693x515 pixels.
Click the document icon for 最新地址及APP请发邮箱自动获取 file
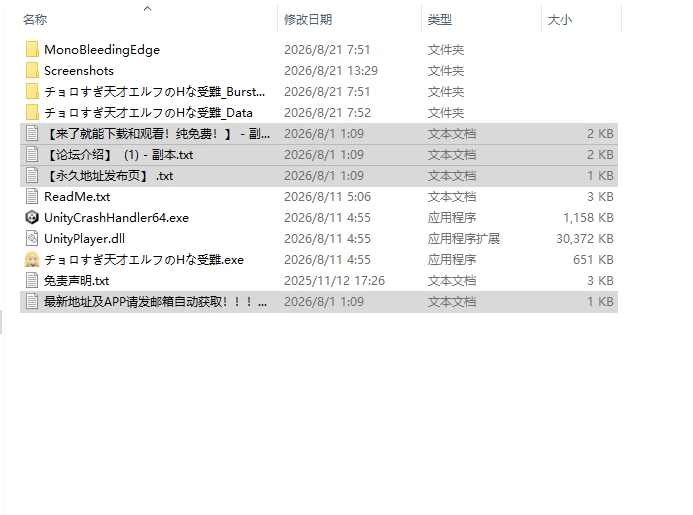pyautogui.click(x=32, y=301)
